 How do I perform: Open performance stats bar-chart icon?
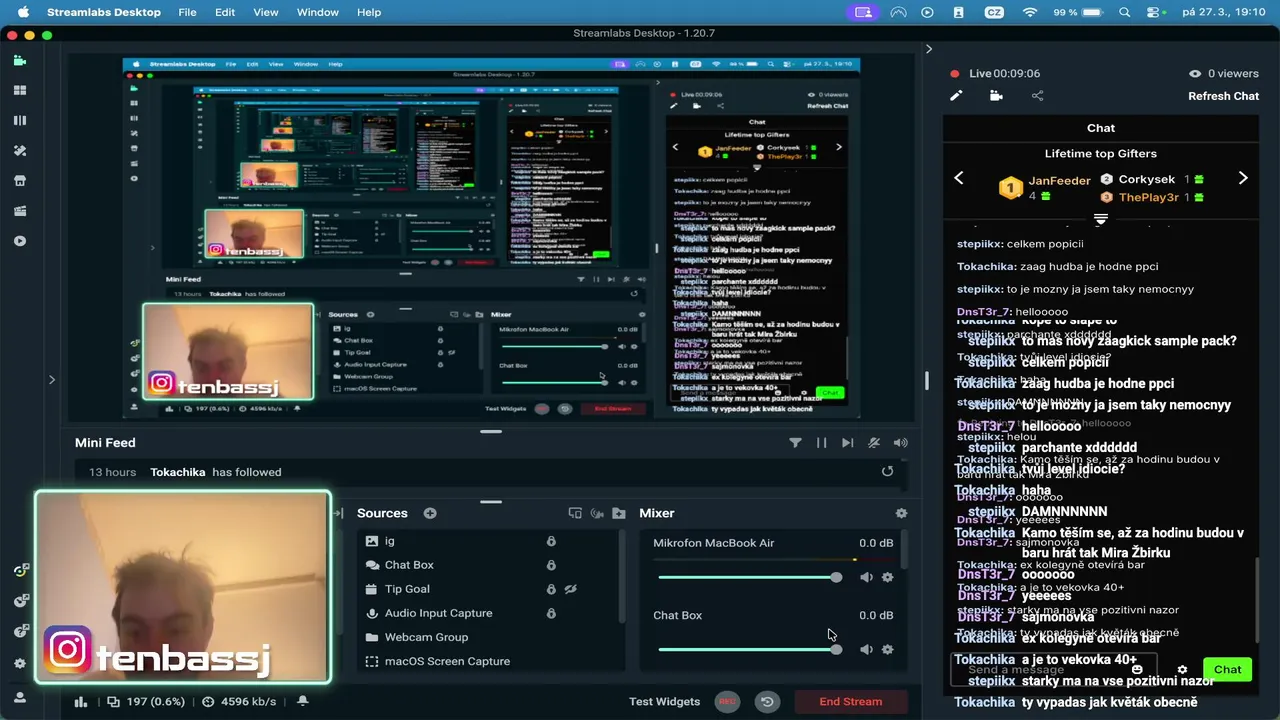point(81,702)
